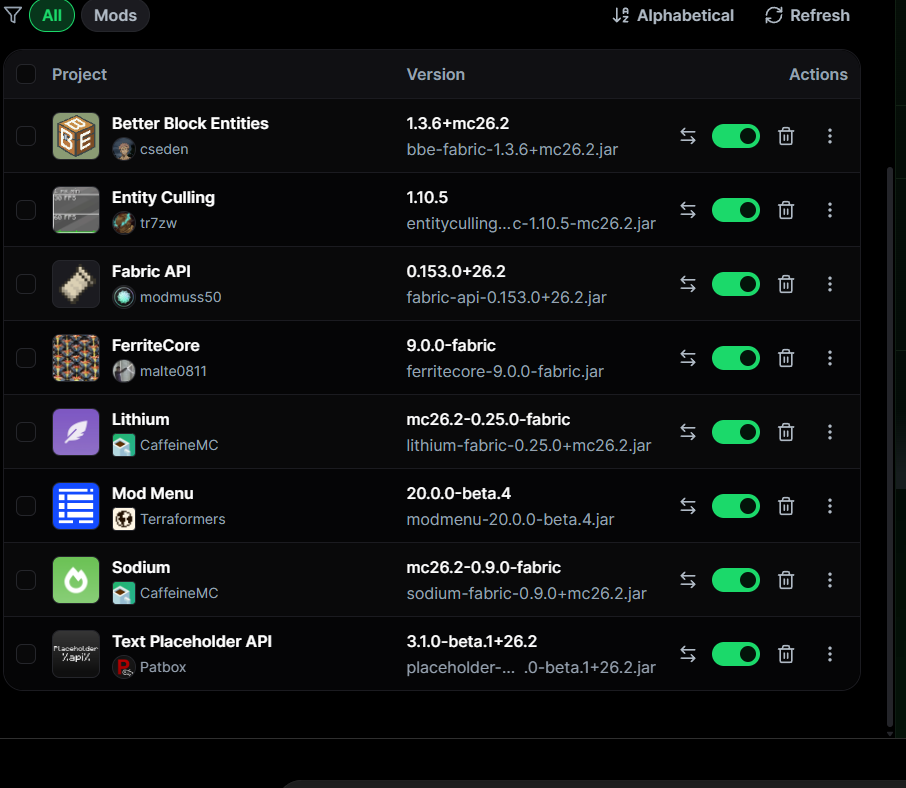Image resolution: width=906 pixels, height=788 pixels.
Task: Check the Sodium row checkbox
Action: click(26, 579)
